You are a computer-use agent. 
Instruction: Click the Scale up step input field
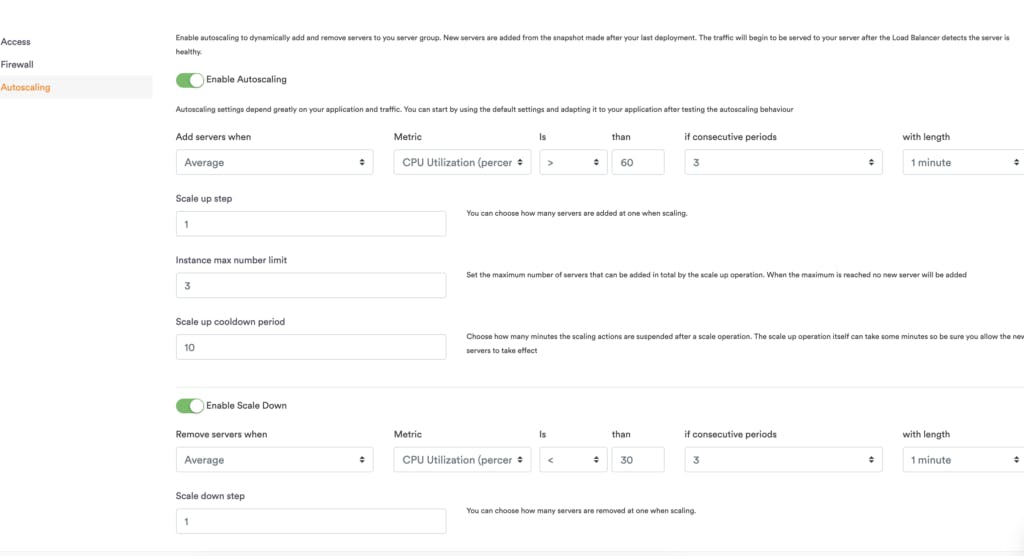point(311,224)
